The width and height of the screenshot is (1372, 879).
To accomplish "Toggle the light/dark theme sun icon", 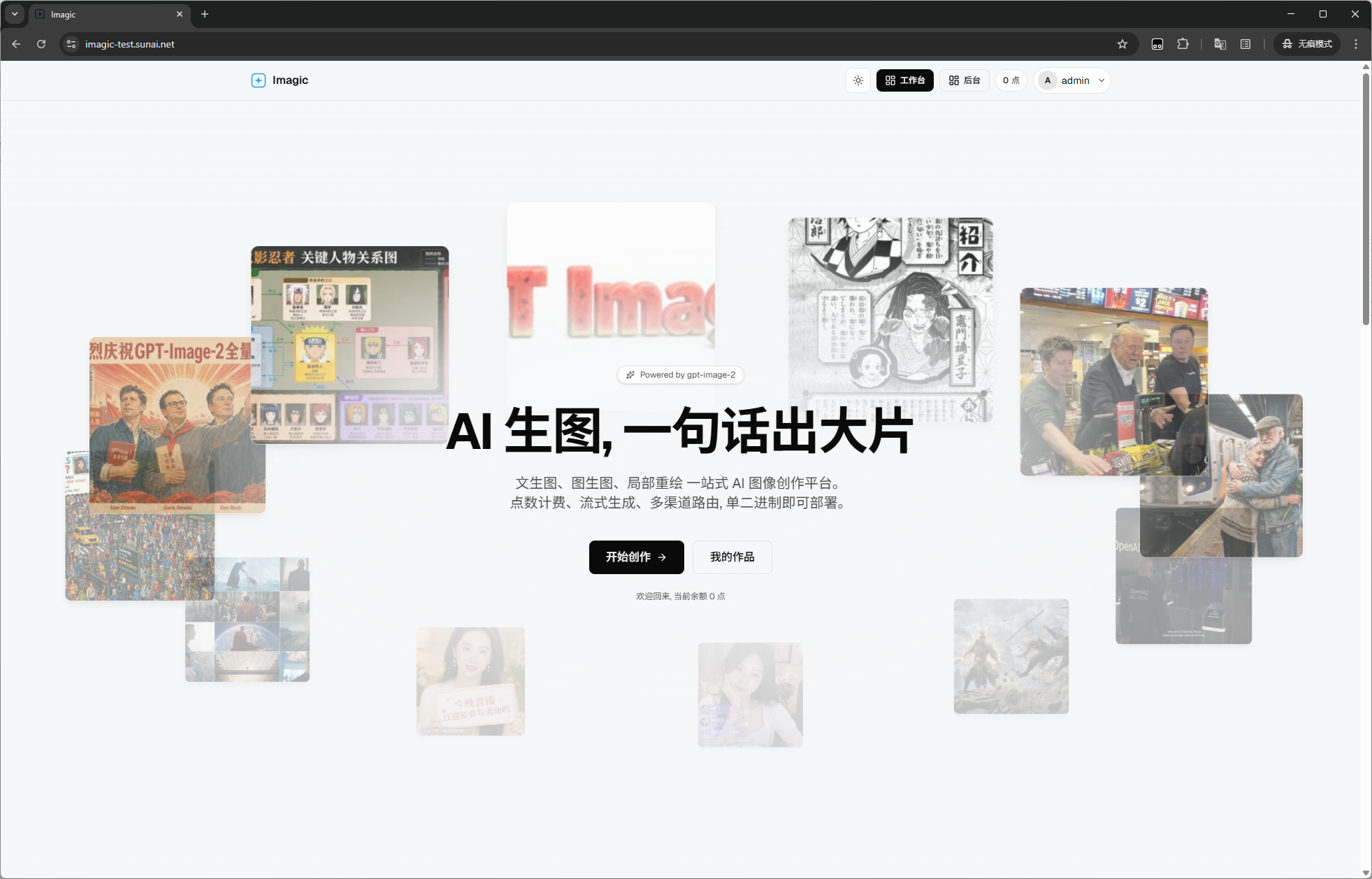I will click(858, 80).
